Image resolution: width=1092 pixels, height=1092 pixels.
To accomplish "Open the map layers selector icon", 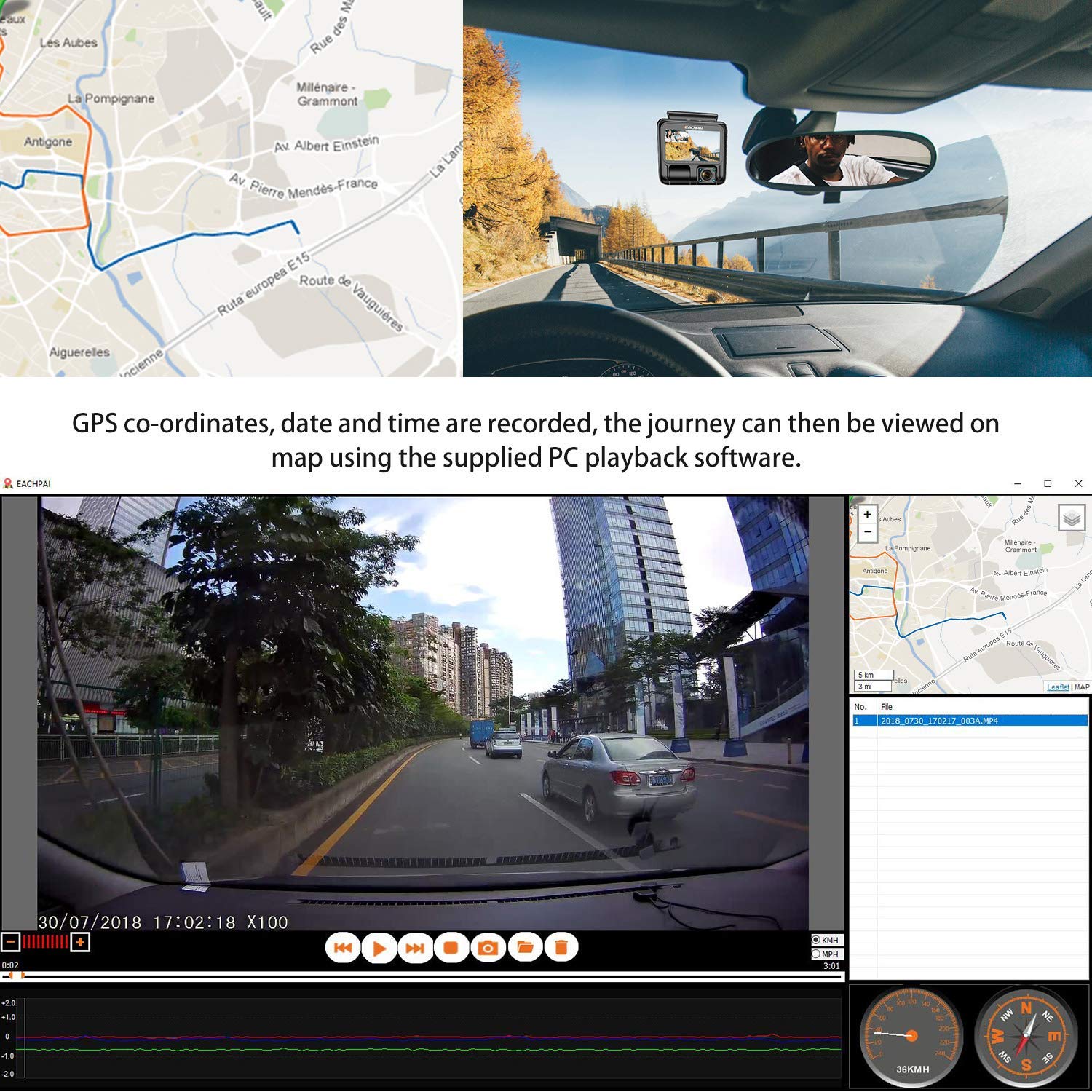I will 1072,518.
